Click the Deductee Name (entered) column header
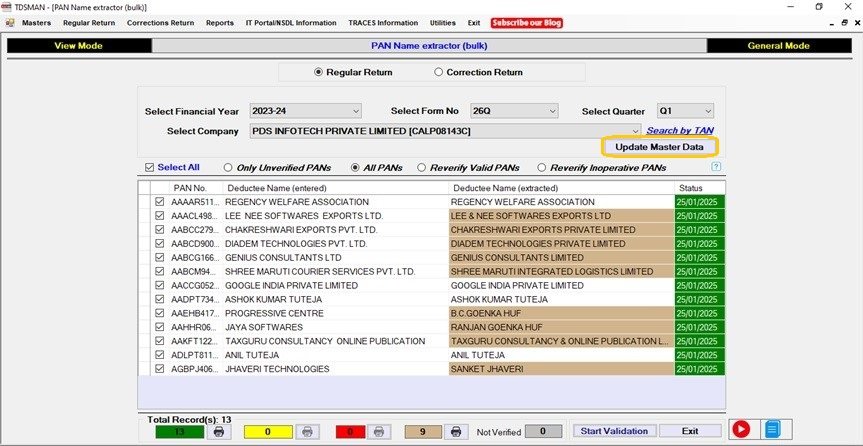 [x=336, y=188]
